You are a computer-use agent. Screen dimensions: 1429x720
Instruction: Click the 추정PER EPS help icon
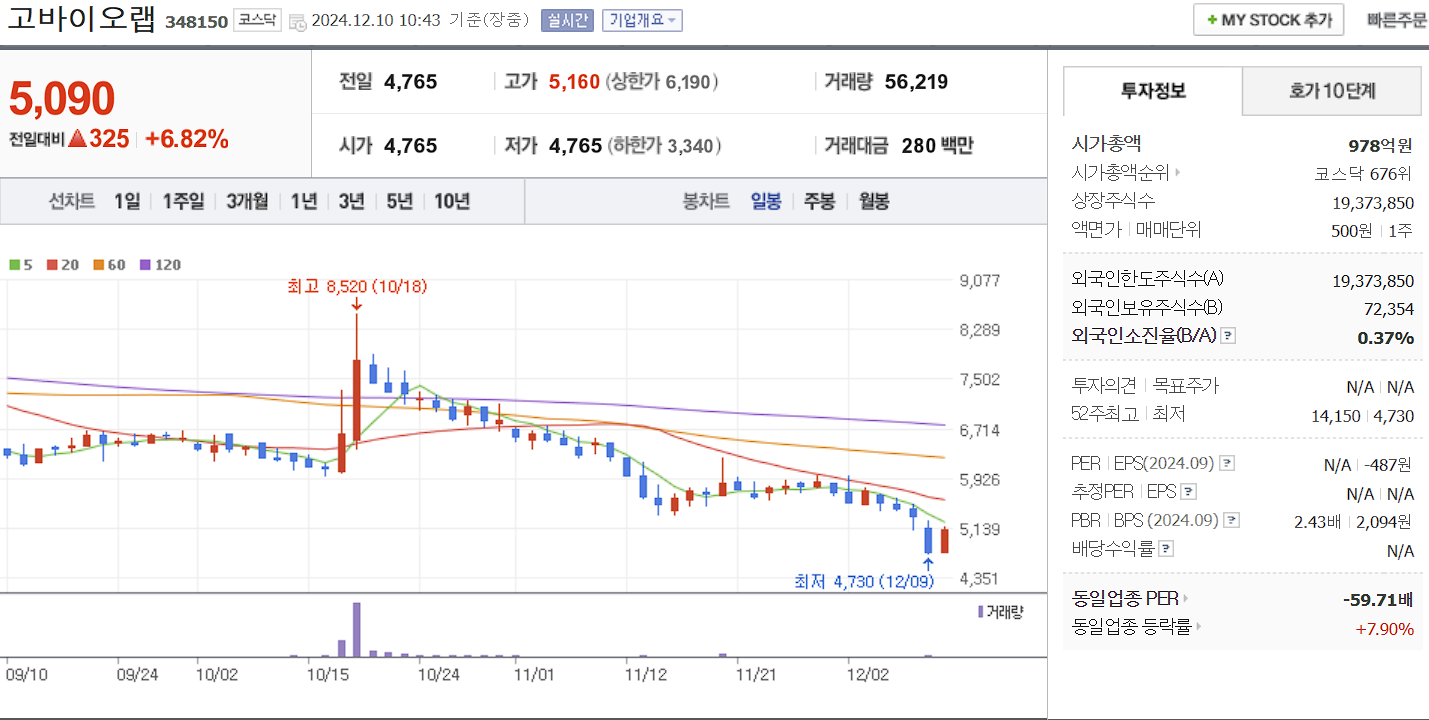click(1190, 491)
